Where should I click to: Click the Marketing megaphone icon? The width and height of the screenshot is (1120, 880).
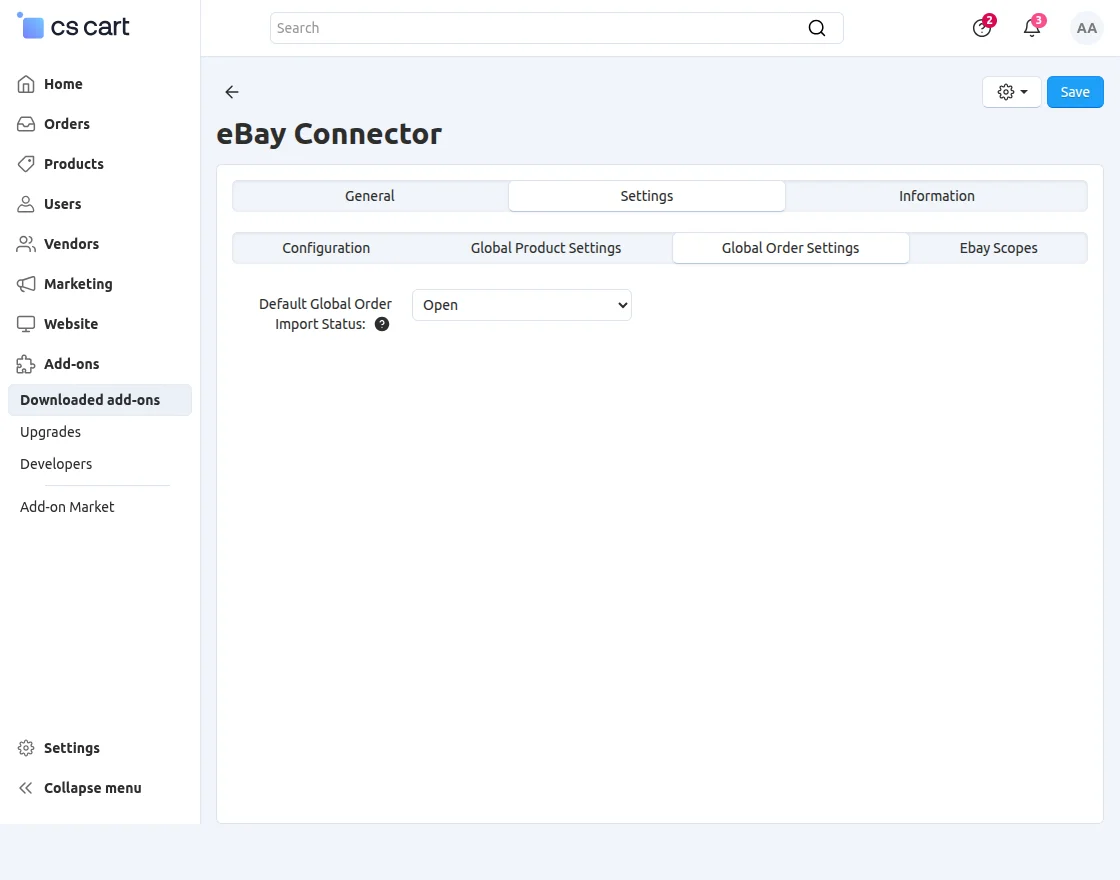26,284
